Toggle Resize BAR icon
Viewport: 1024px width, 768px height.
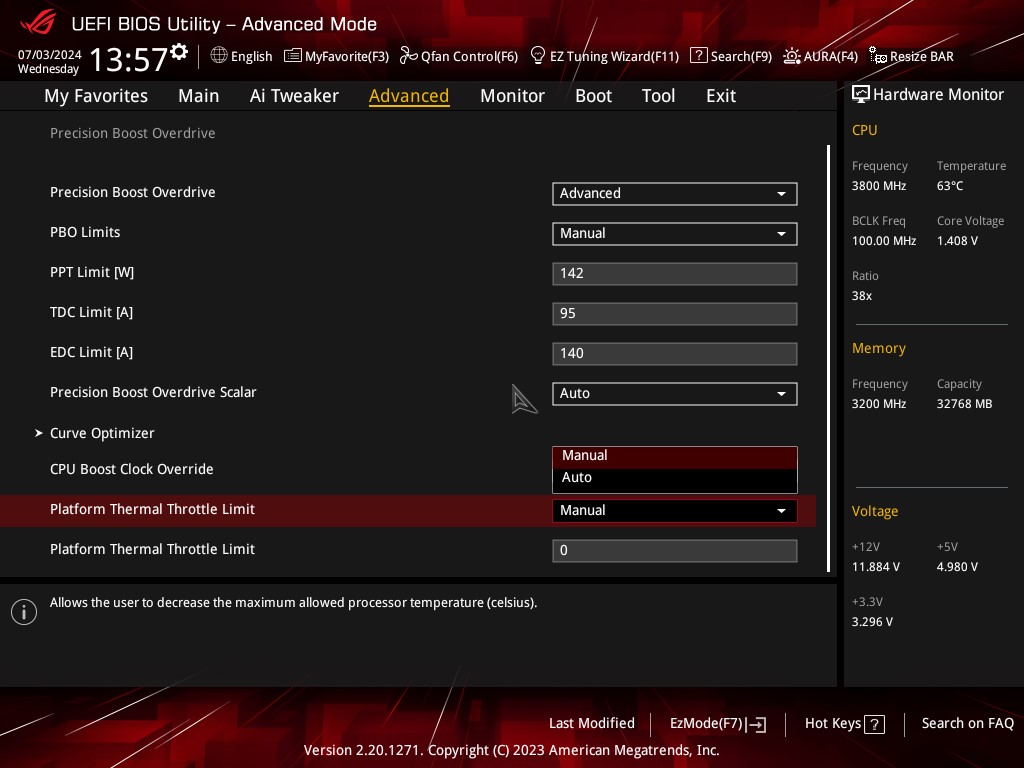(x=877, y=56)
